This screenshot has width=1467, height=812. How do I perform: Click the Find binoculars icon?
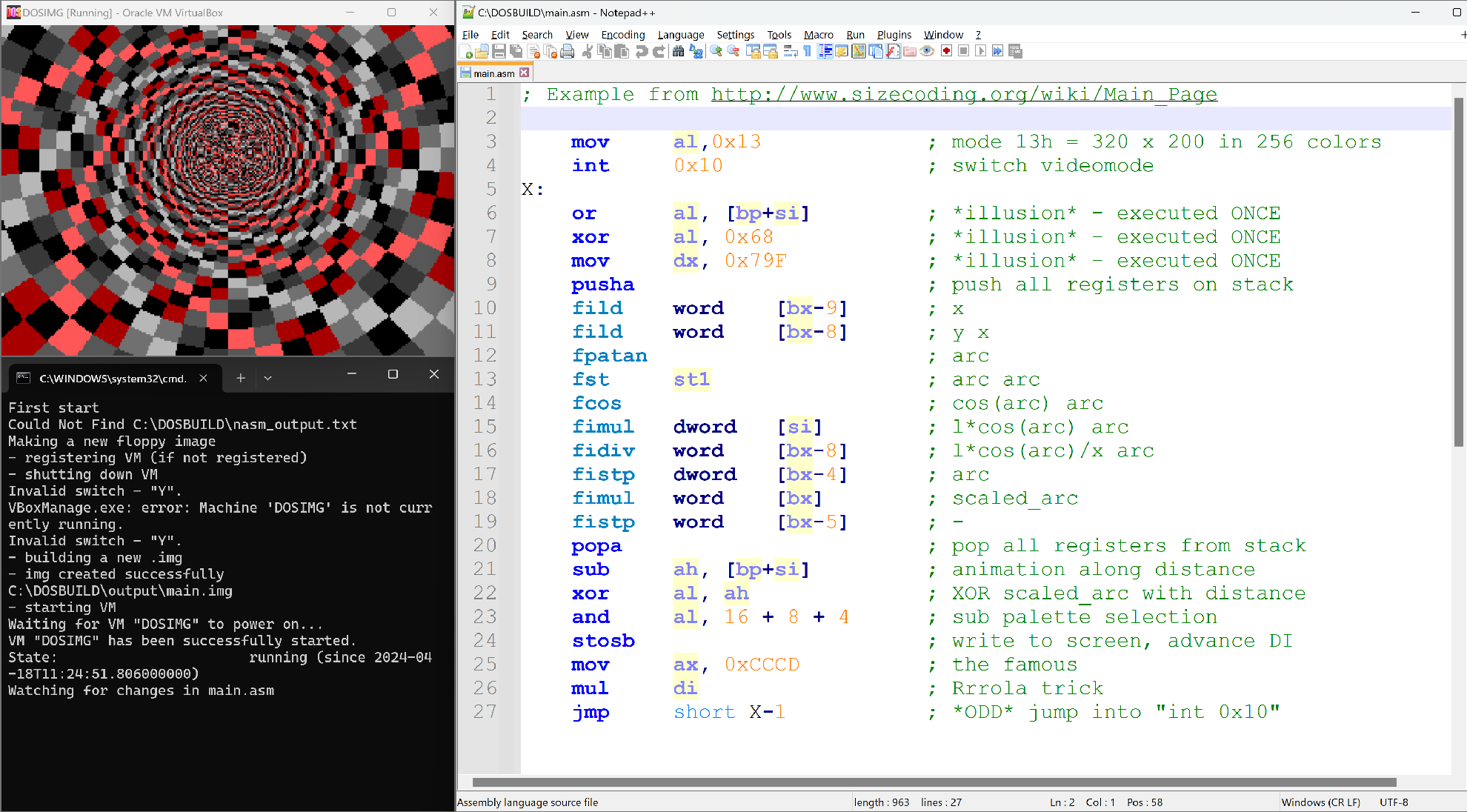click(x=678, y=51)
